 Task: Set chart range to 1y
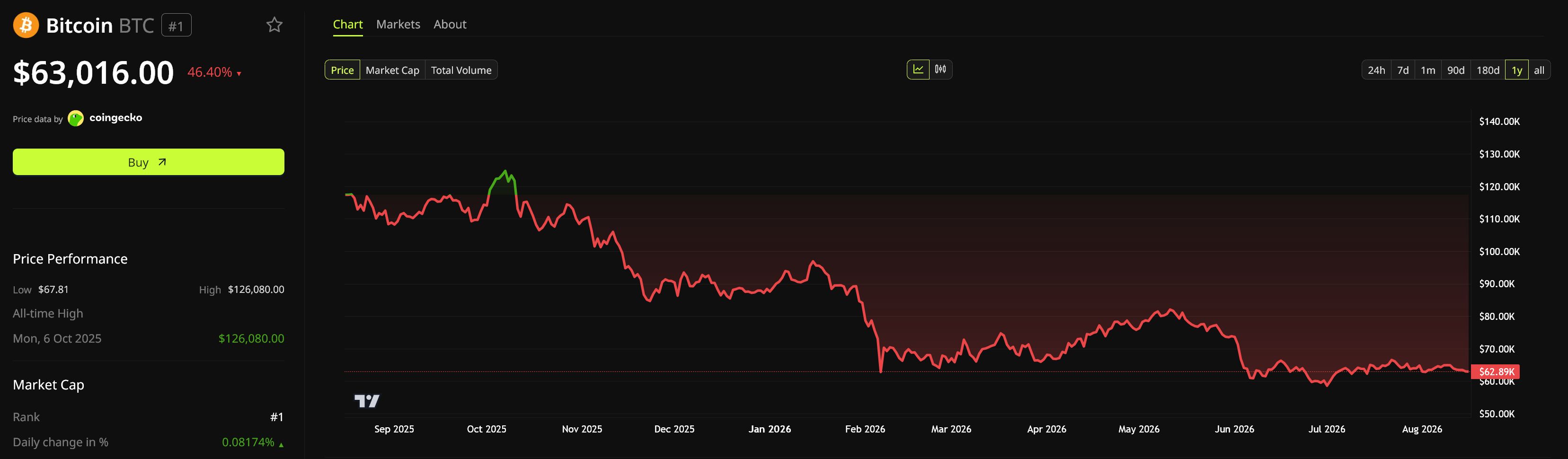1517,70
